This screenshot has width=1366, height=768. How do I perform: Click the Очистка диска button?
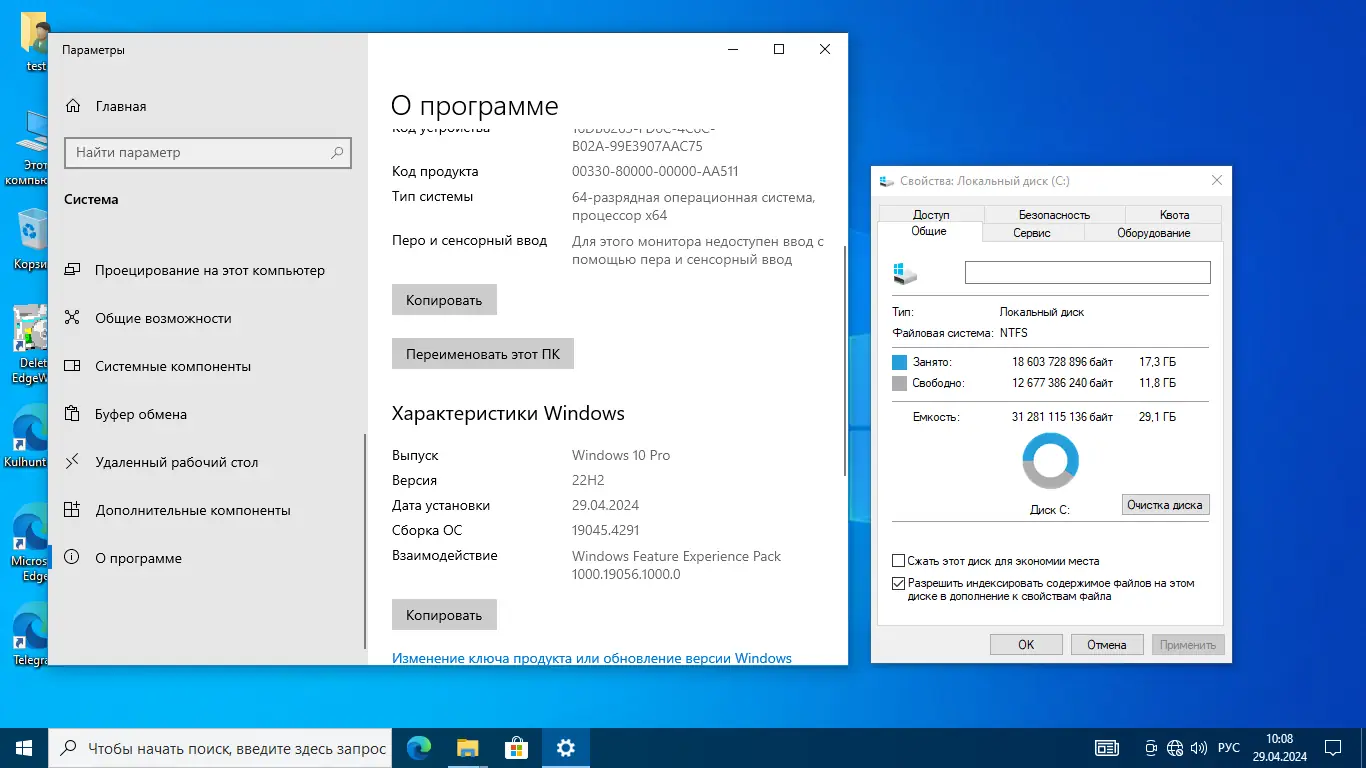[1165, 505]
